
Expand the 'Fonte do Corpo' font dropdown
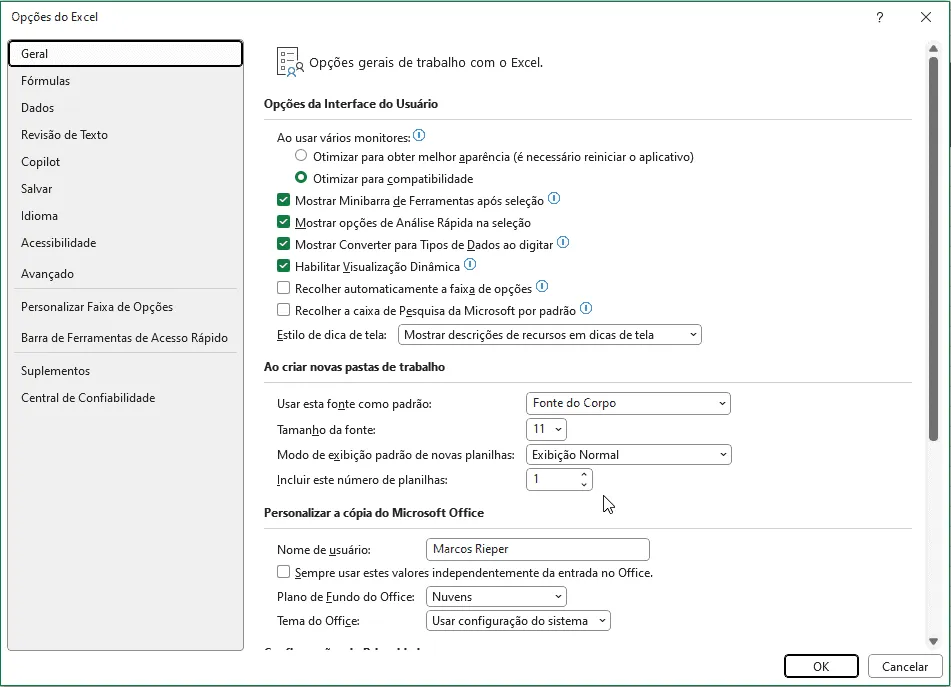pyautogui.click(x=628, y=403)
